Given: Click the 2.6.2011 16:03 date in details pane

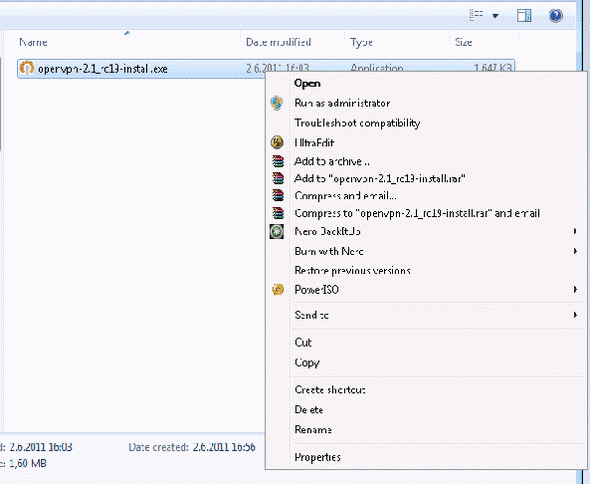Looking at the screenshot, I should pyautogui.click(x=41, y=447).
